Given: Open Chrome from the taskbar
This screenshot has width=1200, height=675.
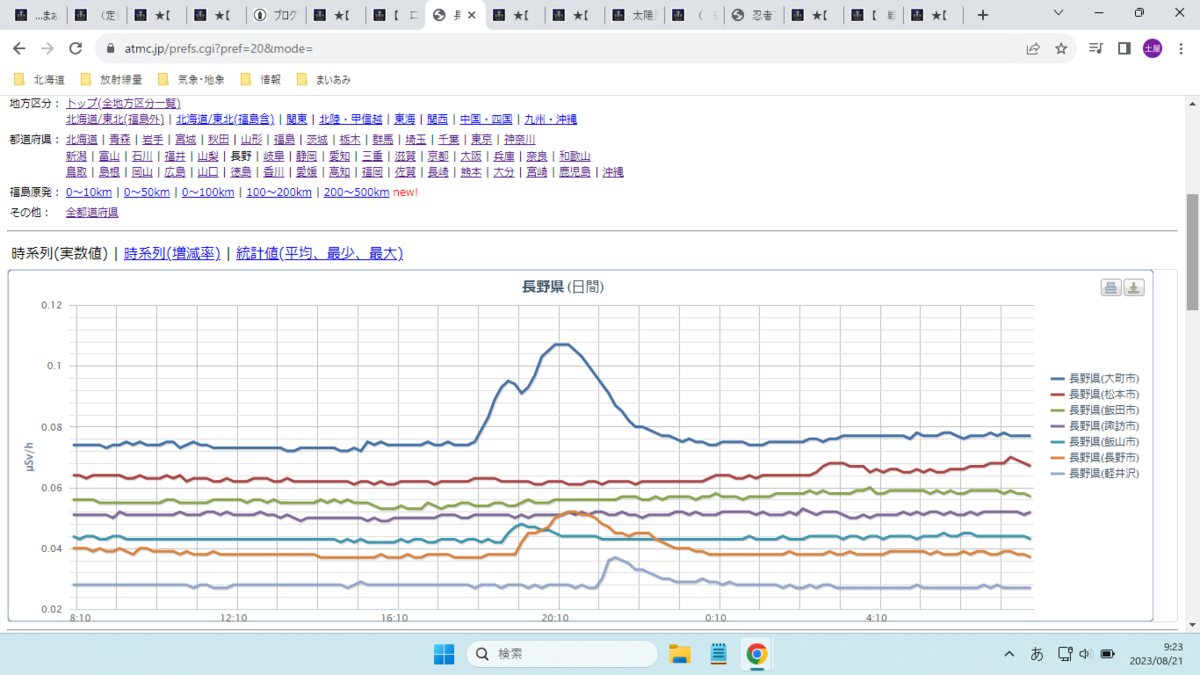Looking at the screenshot, I should click(757, 654).
